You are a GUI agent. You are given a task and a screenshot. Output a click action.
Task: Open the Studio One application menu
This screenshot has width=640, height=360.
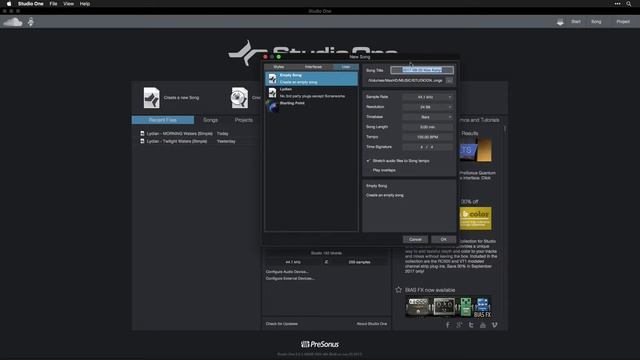click(31, 4)
